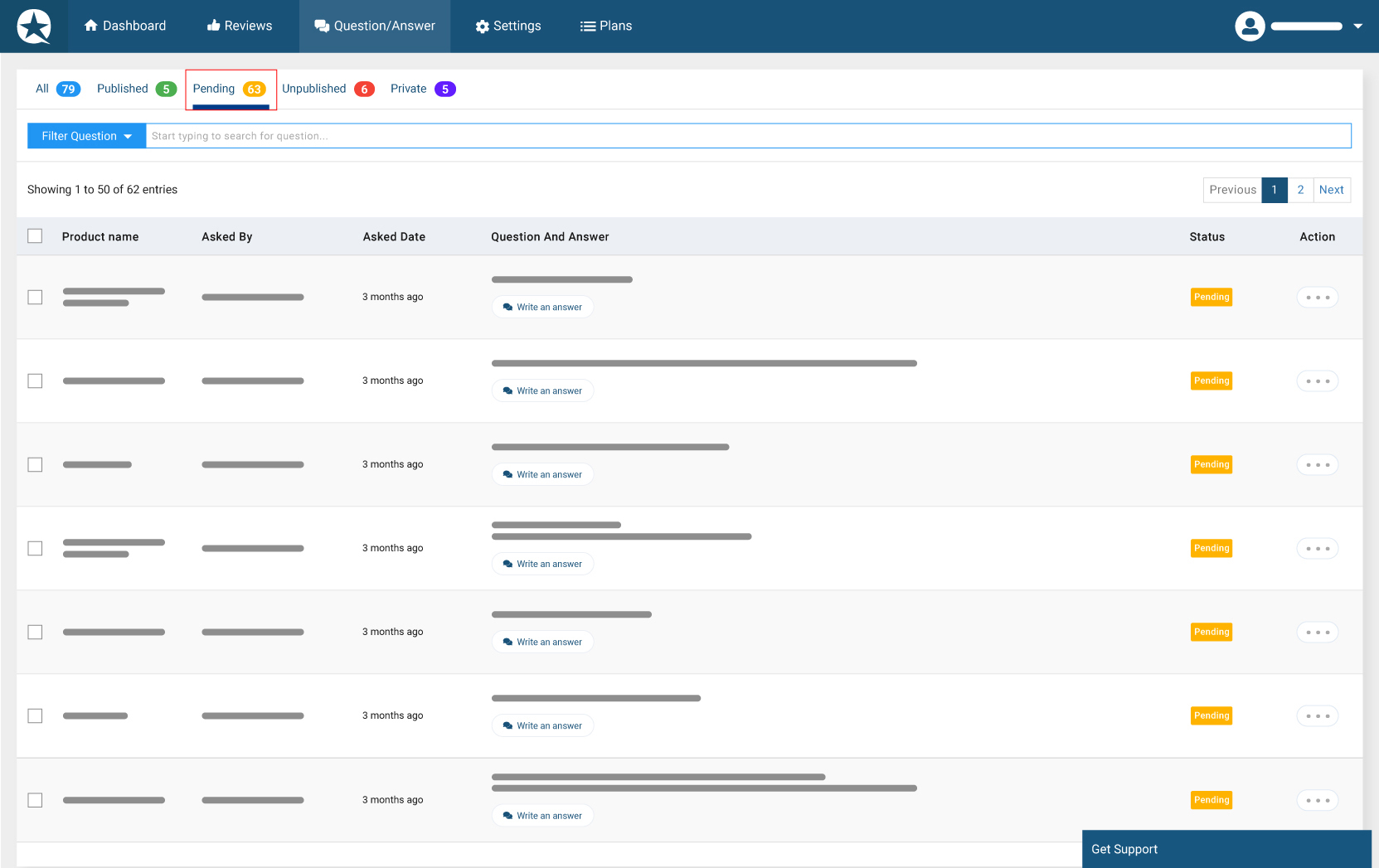Viewport: 1379px width, 868px height.
Task: Go to page 2 in pagination
Action: (1300, 190)
